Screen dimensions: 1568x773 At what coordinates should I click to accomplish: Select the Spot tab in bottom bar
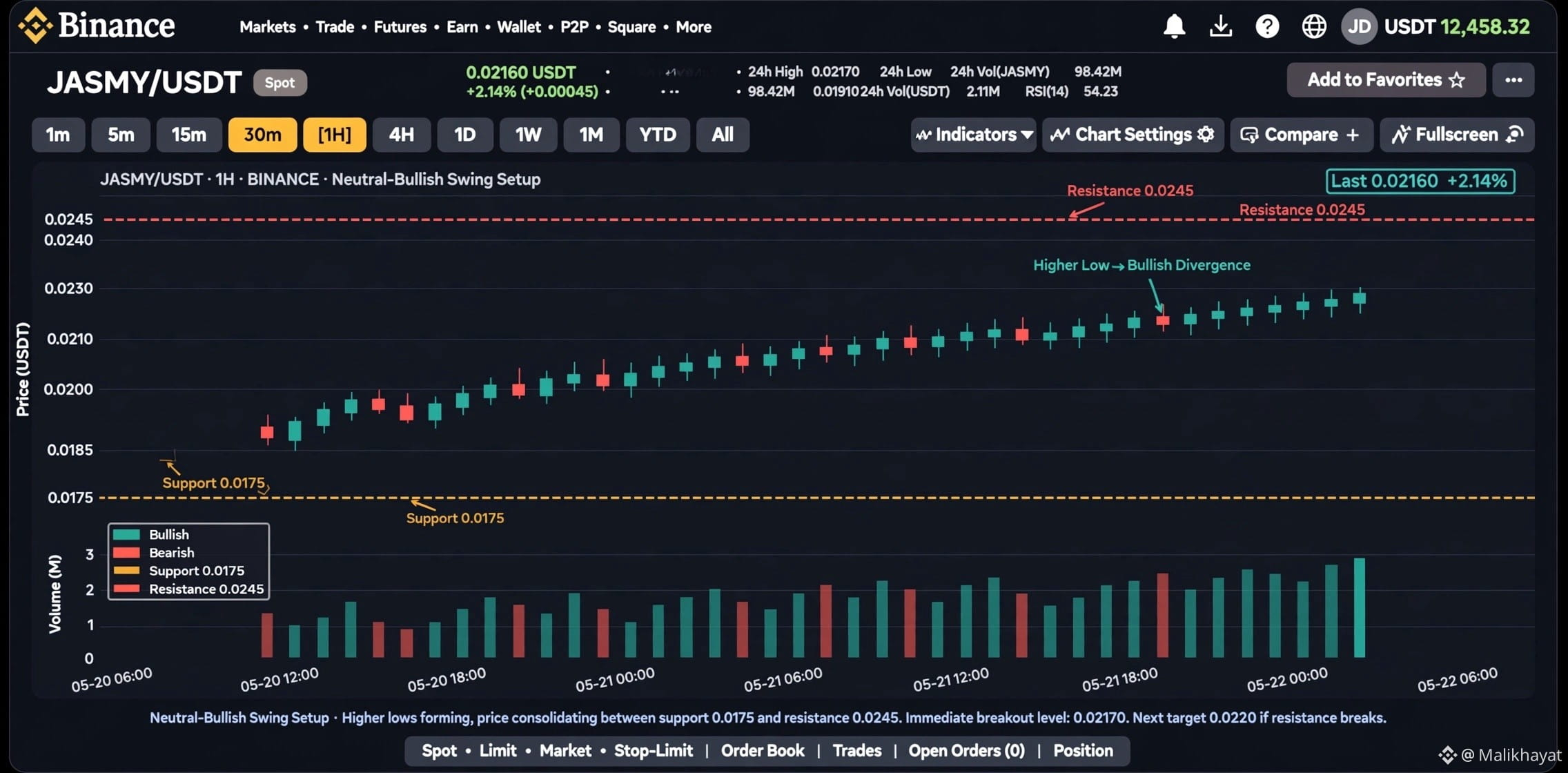click(439, 750)
